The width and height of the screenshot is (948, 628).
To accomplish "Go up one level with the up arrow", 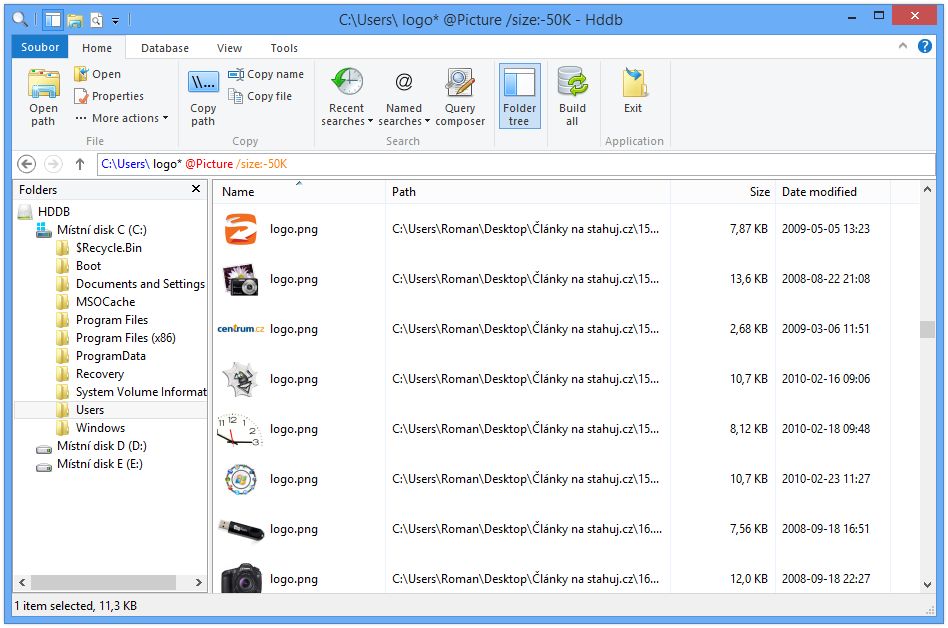I will coord(80,164).
